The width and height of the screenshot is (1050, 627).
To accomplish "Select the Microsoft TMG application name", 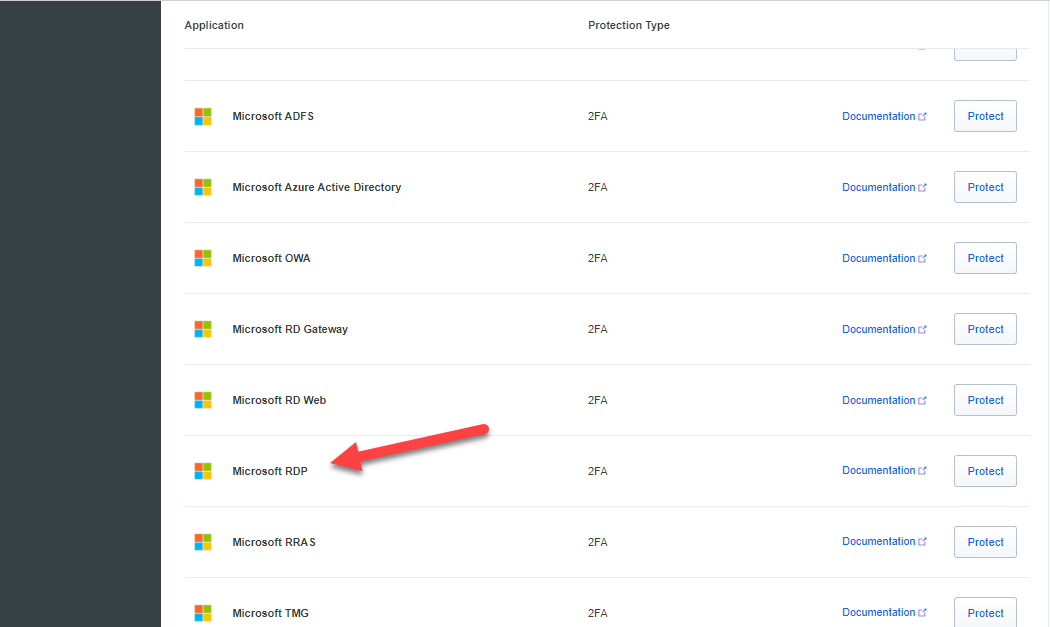I will (x=271, y=614).
